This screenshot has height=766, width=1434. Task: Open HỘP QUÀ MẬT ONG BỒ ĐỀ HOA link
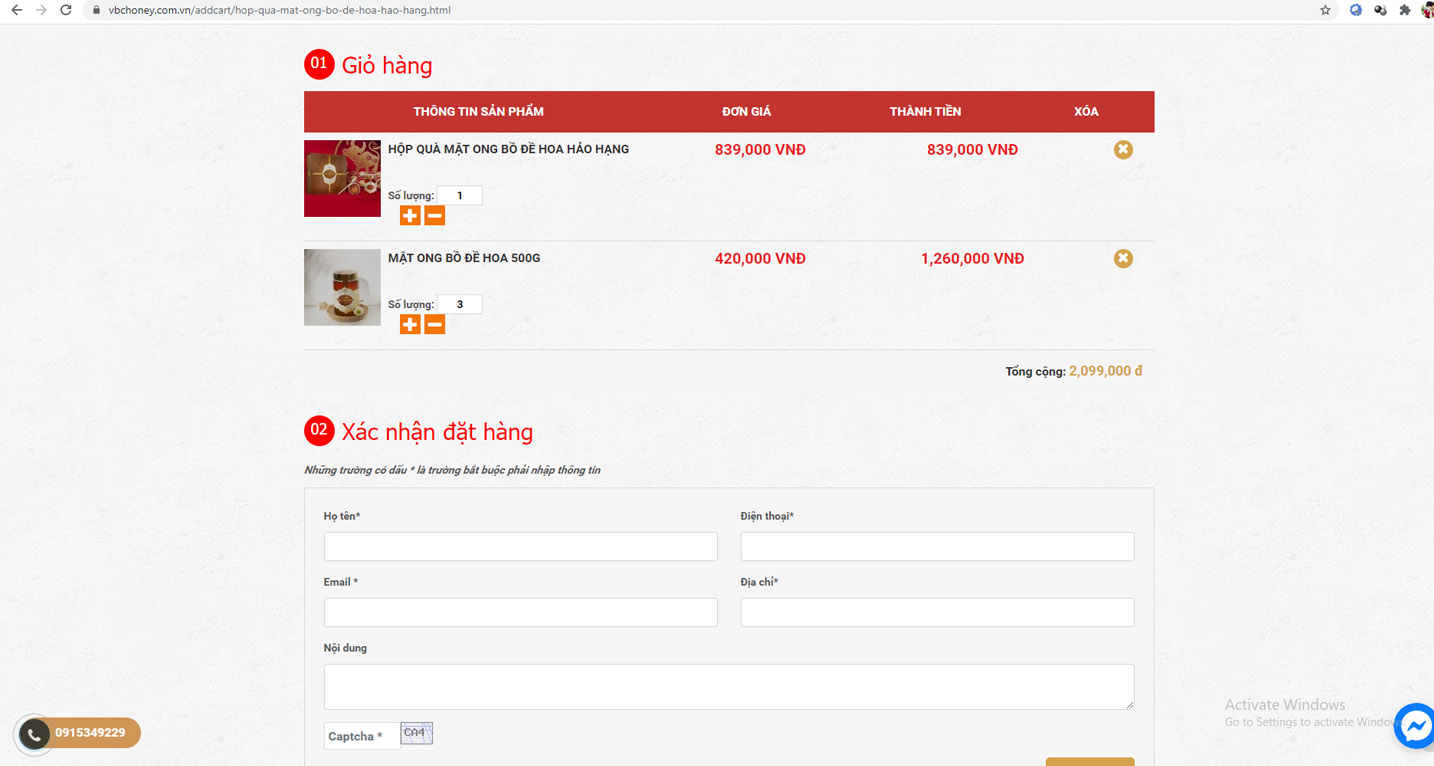[x=508, y=149]
